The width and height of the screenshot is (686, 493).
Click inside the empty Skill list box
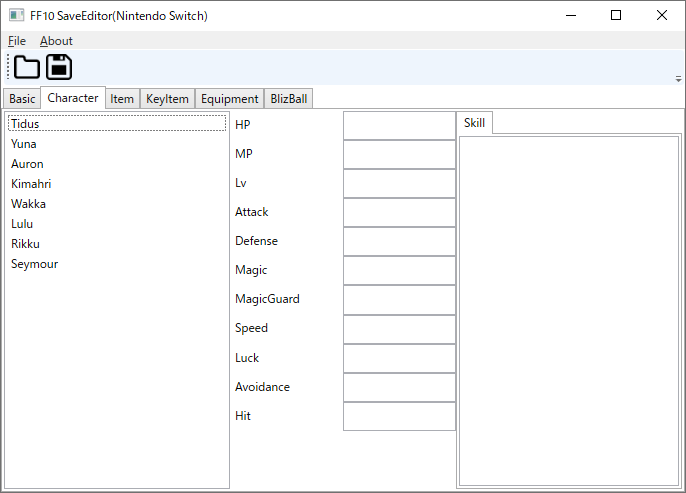tap(569, 311)
